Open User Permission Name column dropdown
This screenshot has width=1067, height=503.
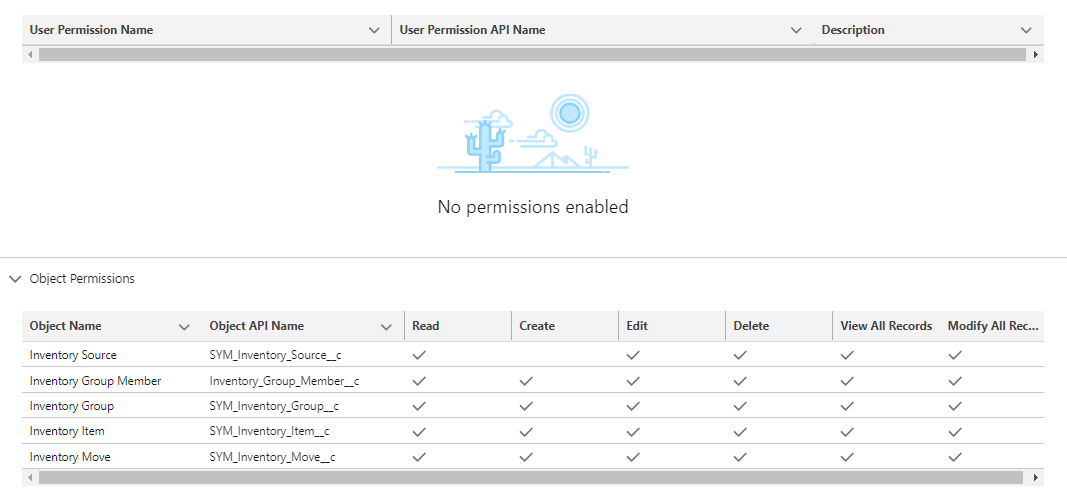click(374, 30)
